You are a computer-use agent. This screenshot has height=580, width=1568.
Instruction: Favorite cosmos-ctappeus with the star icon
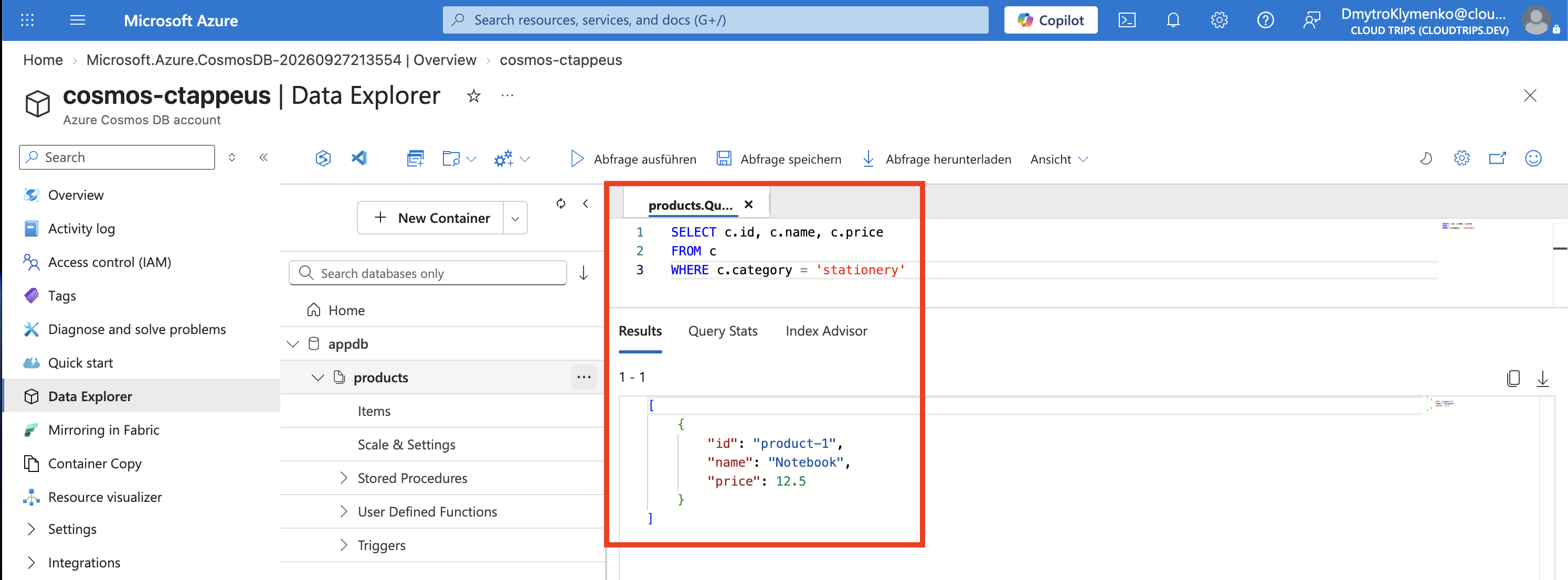(x=473, y=95)
